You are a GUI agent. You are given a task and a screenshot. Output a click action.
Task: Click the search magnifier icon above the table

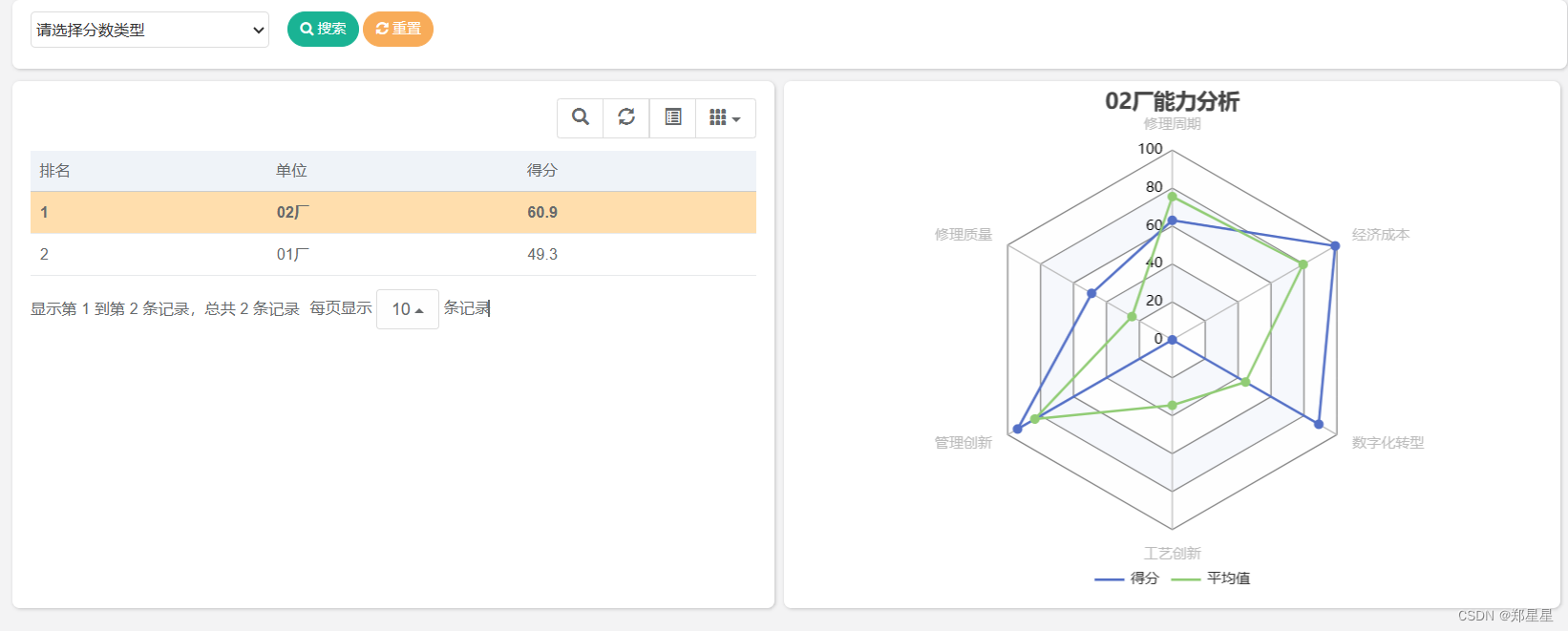click(x=580, y=117)
